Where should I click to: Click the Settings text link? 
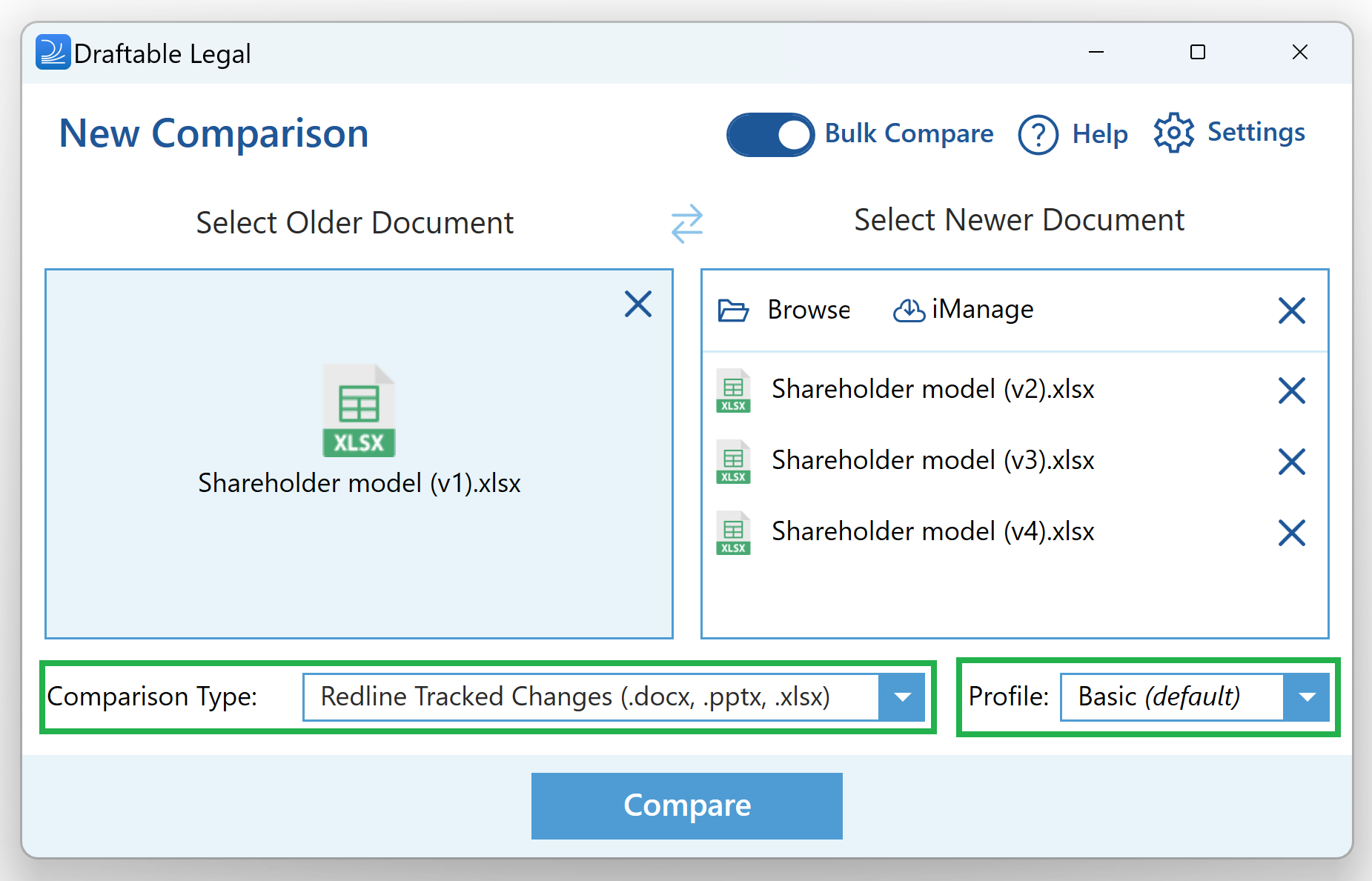point(1256,133)
